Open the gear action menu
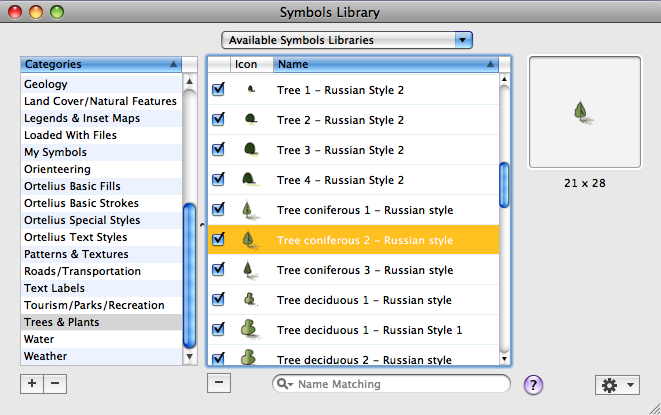Viewport: 661px width, 415px height. 615,385
